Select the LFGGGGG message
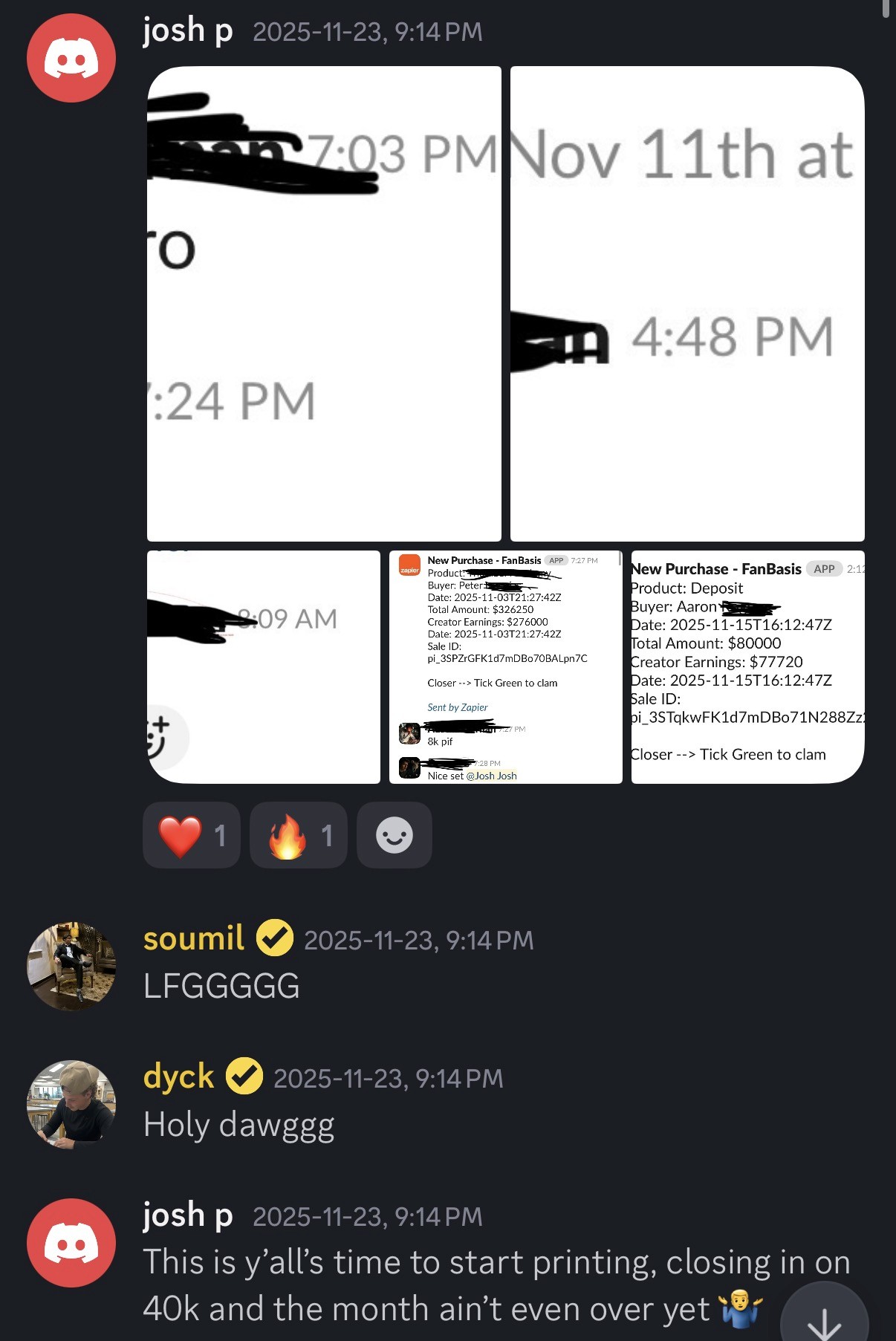The height and width of the screenshot is (1341, 896). 221,987
